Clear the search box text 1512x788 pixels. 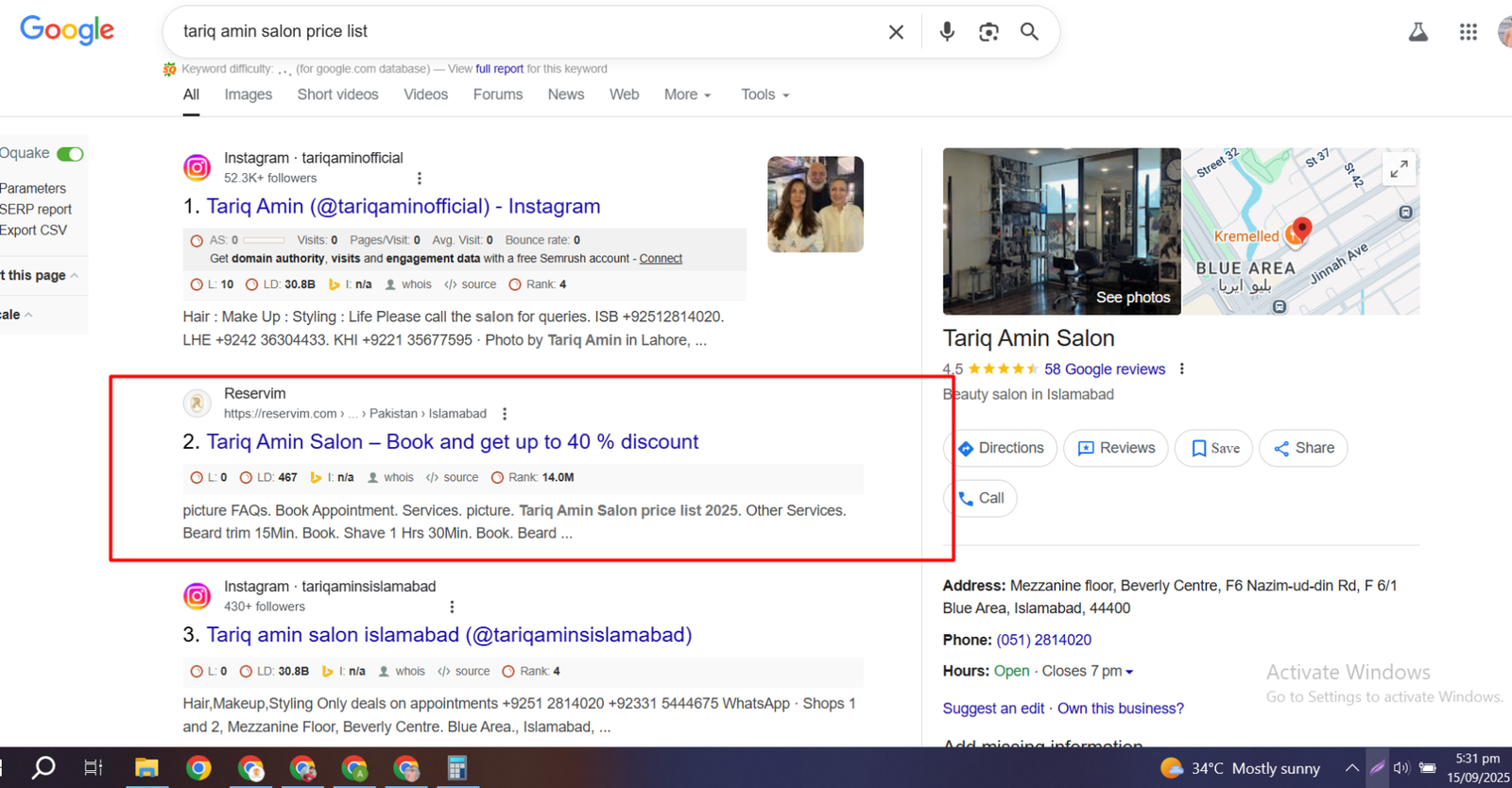(x=896, y=32)
